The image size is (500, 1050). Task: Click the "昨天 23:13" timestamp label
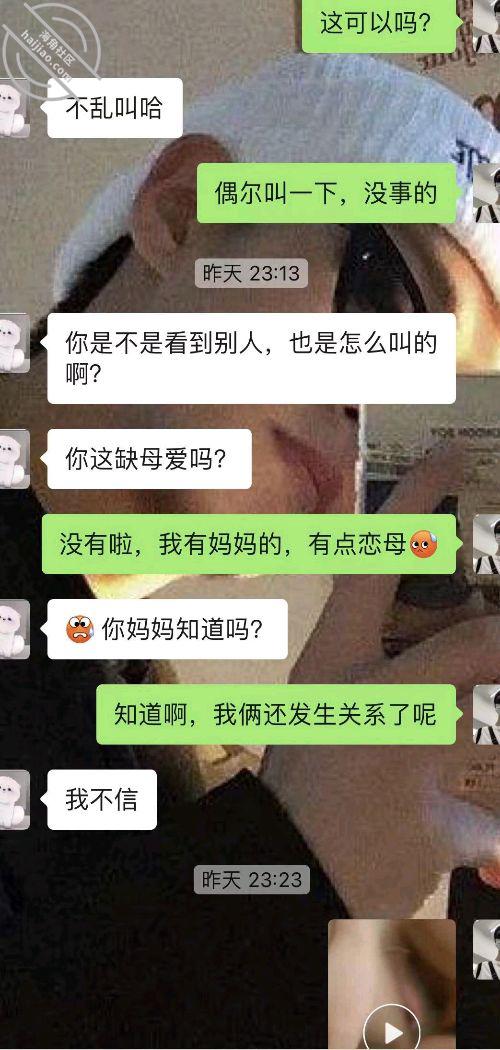coord(252,273)
